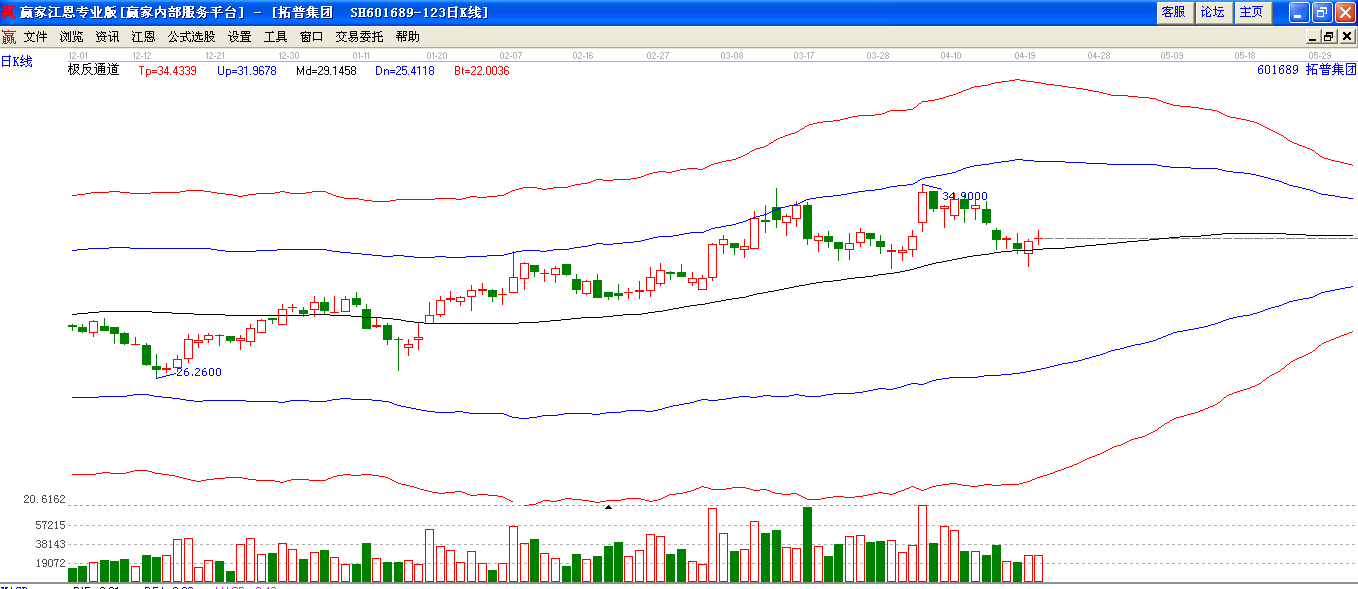
Task: Click the 19072 volume axis label
Action: [50, 563]
